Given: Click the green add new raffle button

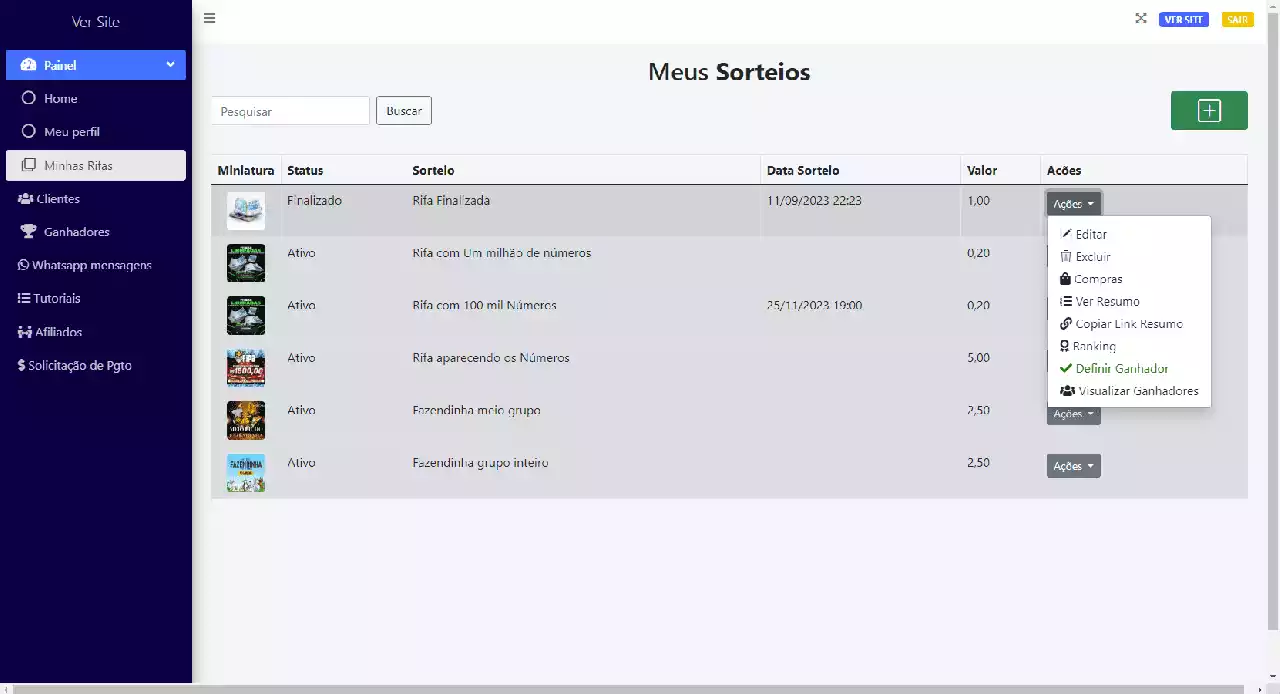Looking at the screenshot, I should [1209, 110].
